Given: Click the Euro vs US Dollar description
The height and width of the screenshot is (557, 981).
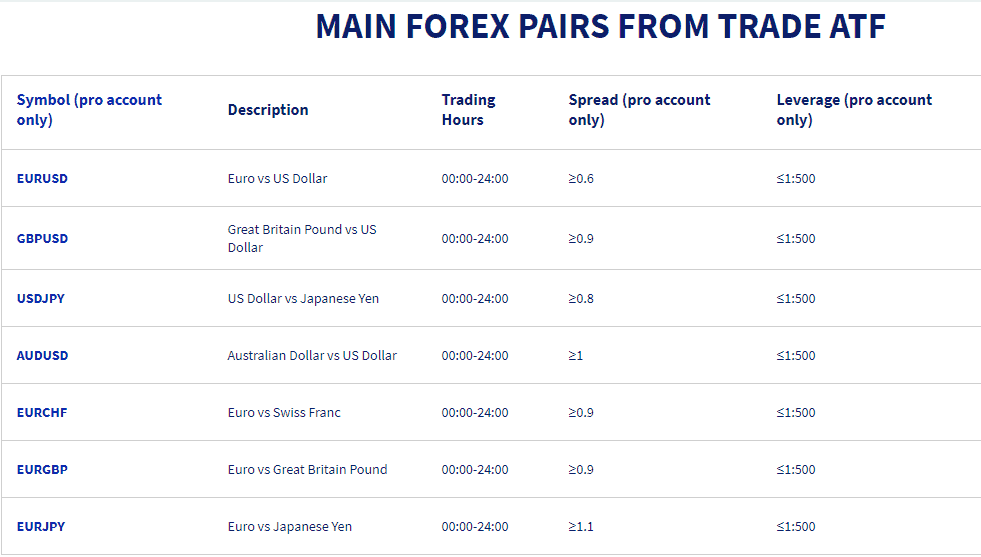Looking at the screenshot, I should coord(277,179).
